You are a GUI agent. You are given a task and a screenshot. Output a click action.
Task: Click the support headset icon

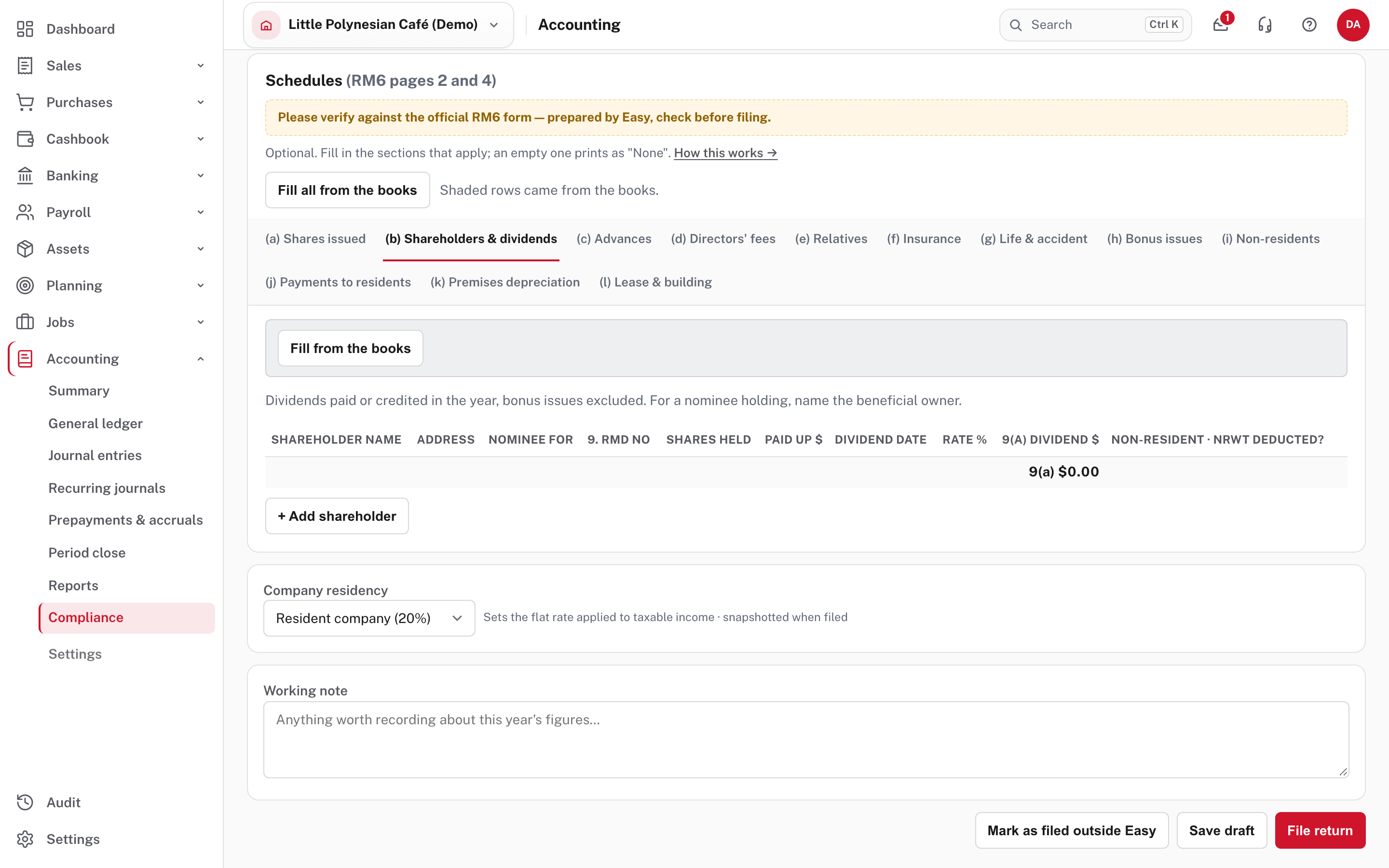(1265, 25)
